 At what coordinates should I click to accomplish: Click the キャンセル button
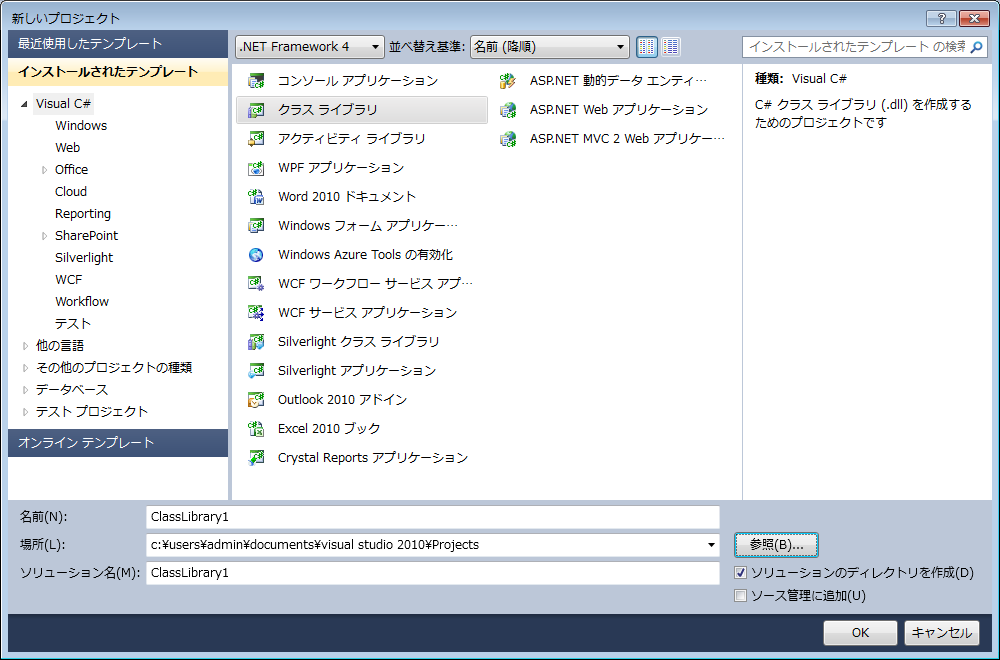942,633
